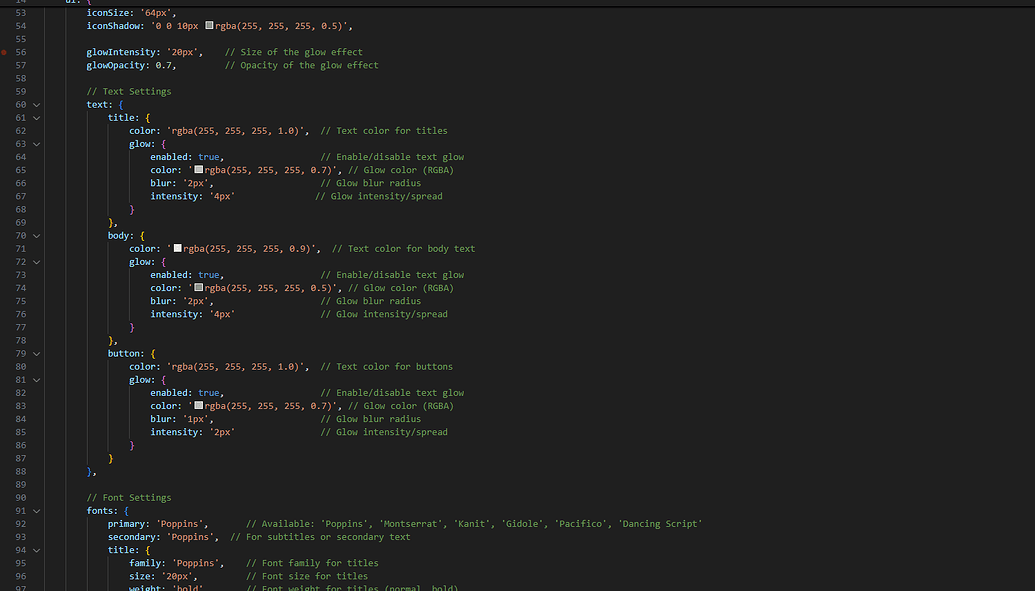Image resolution: width=1035 pixels, height=591 pixels.
Task: Collapse the text block at line 60
Action: point(37,105)
